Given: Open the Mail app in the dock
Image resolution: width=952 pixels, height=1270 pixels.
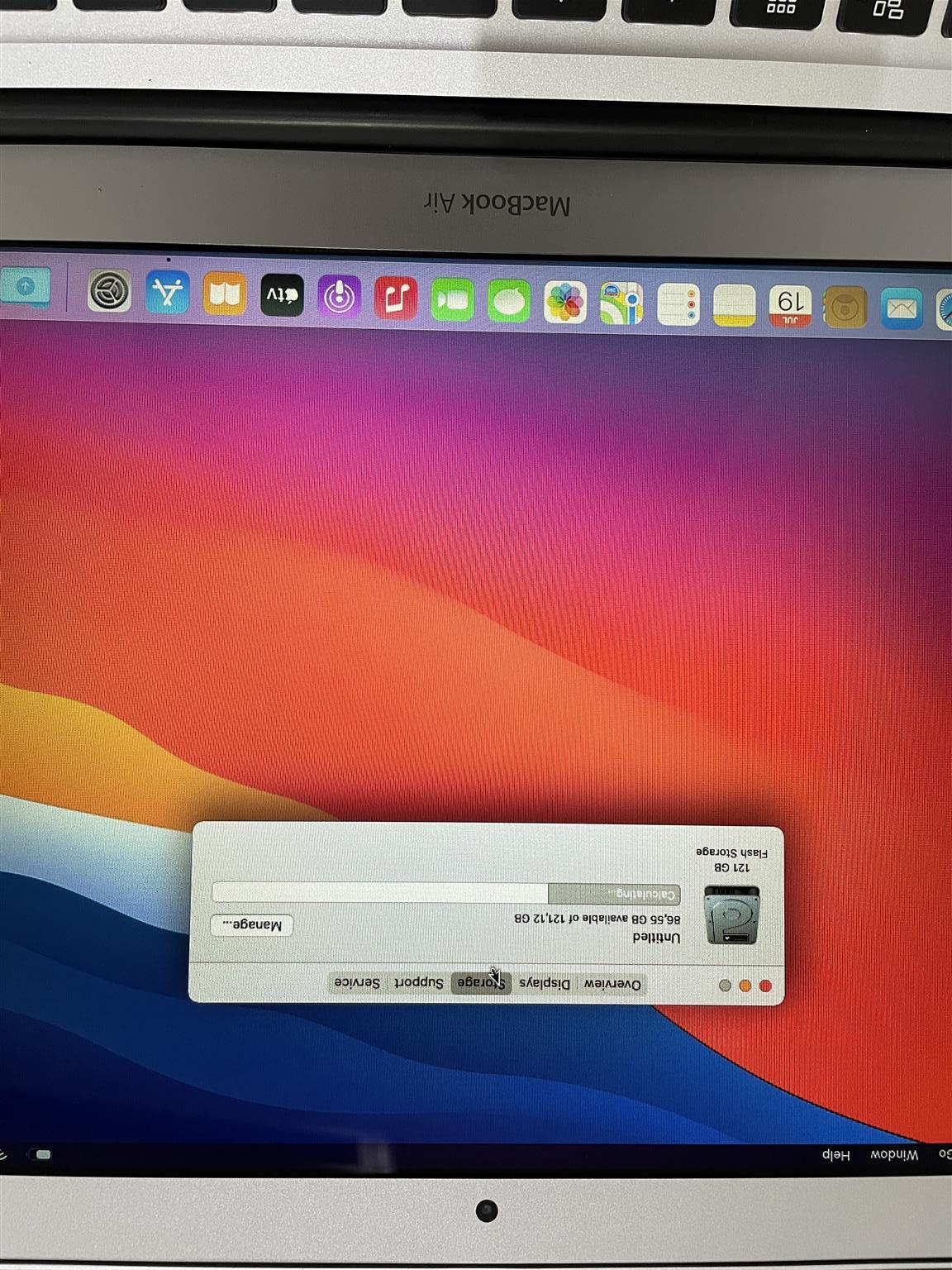Looking at the screenshot, I should click(x=902, y=309).
